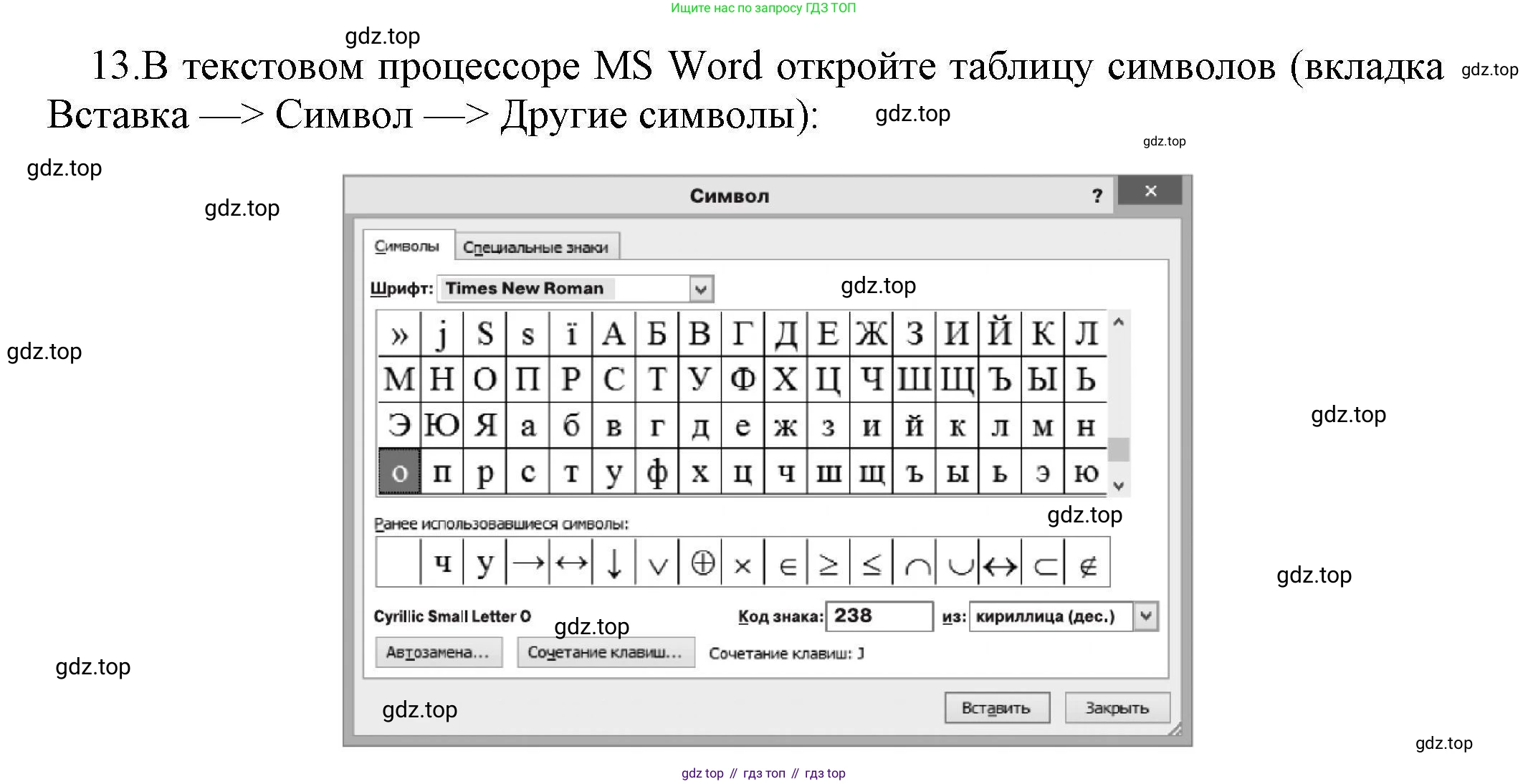Open the Шрифт font dropdown
The image size is (1528, 784).
click(x=700, y=289)
